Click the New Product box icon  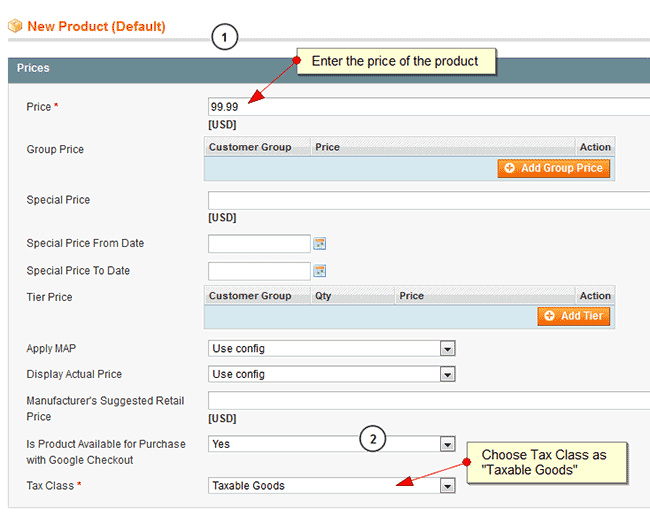tap(15, 26)
